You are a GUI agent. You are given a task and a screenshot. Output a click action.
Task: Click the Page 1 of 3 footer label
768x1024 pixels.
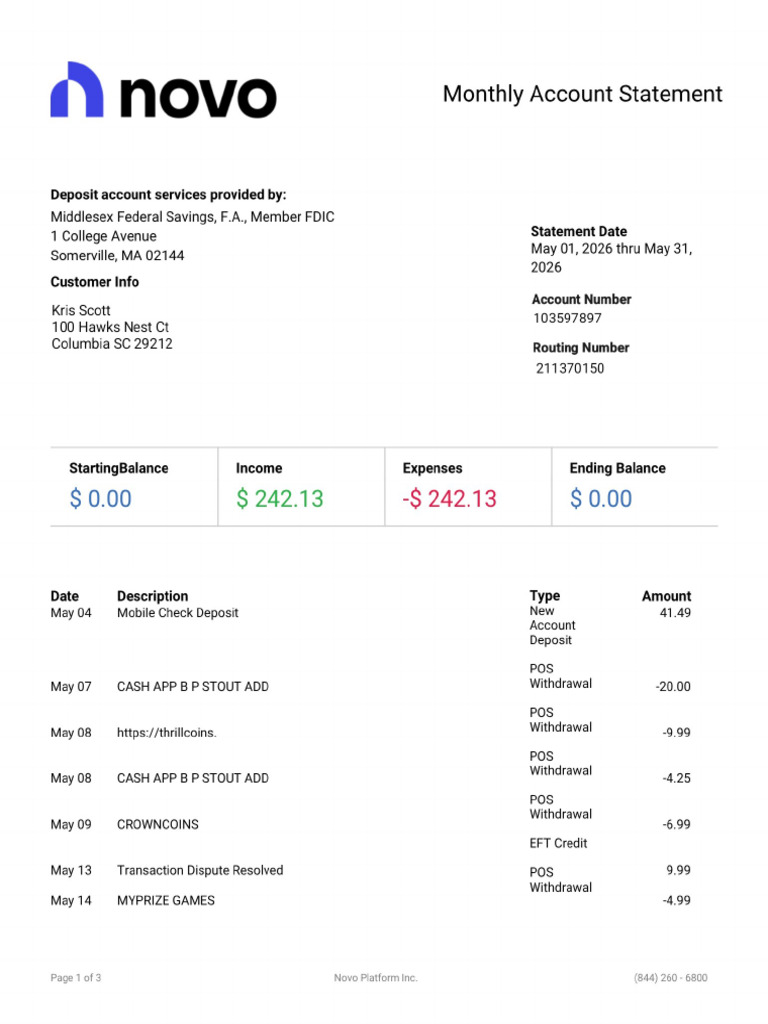click(76, 978)
